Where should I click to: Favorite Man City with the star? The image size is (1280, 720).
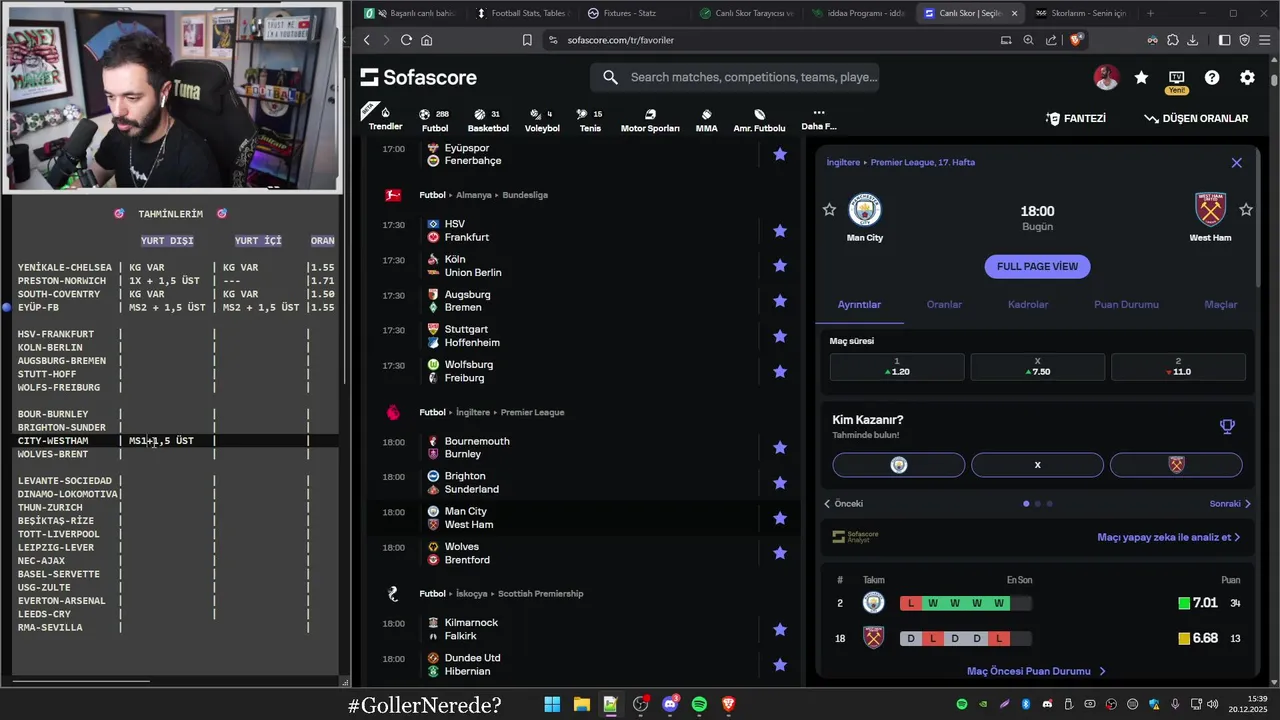(x=829, y=209)
